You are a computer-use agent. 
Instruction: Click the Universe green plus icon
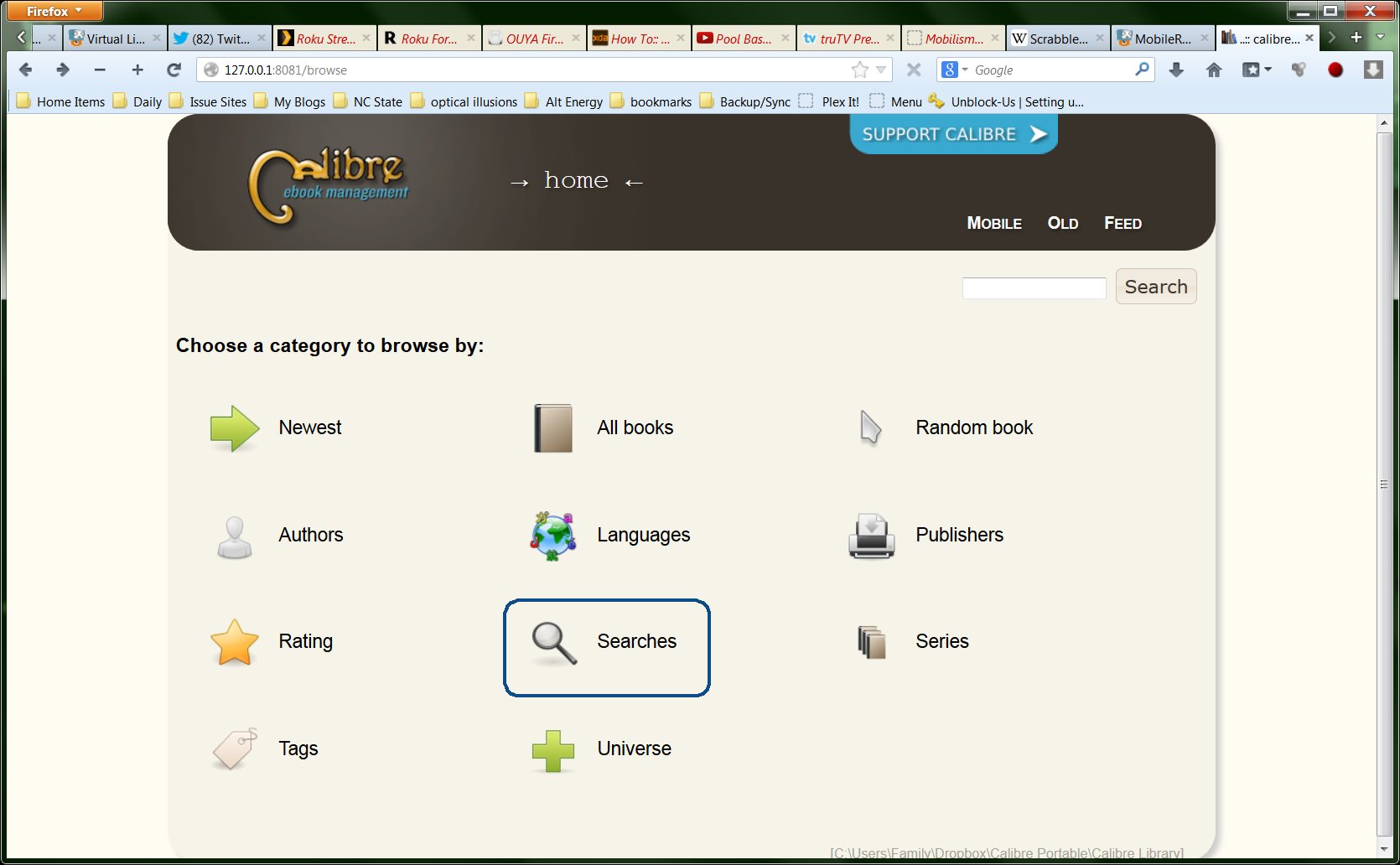click(553, 751)
